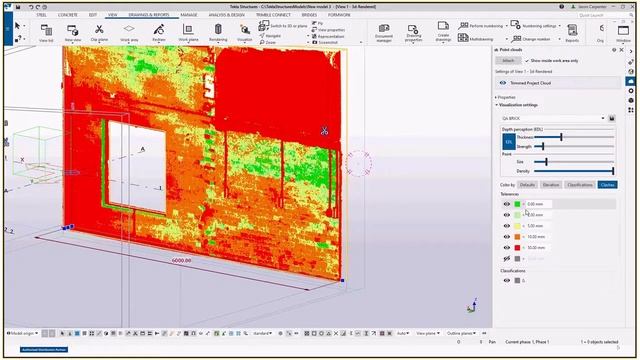Open the MANAGE ribbon tab
This screenshot has height=360, width=640.
[189, 15]
